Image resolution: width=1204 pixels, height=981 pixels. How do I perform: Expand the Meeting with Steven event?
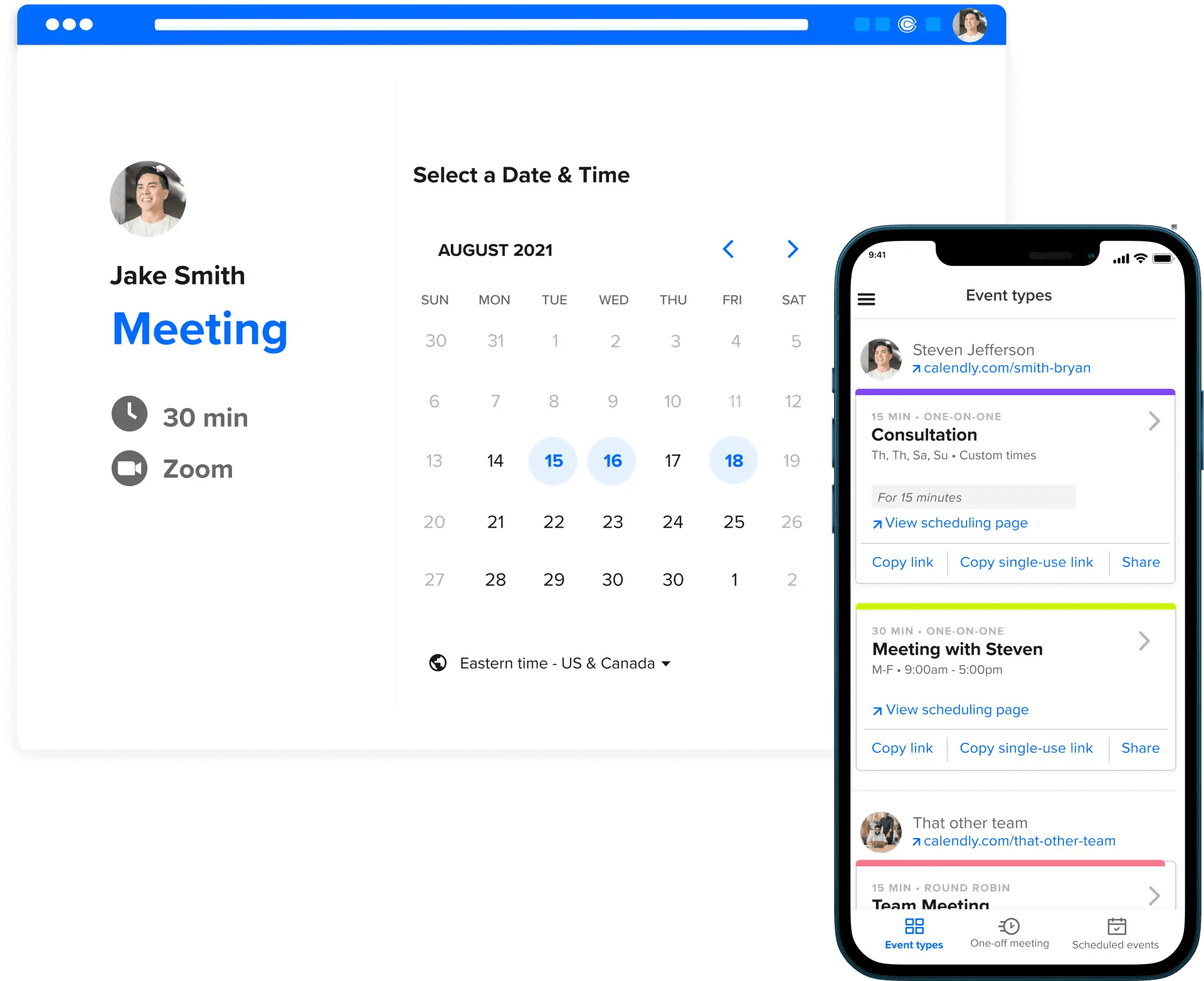click(x=1151, y=644)
